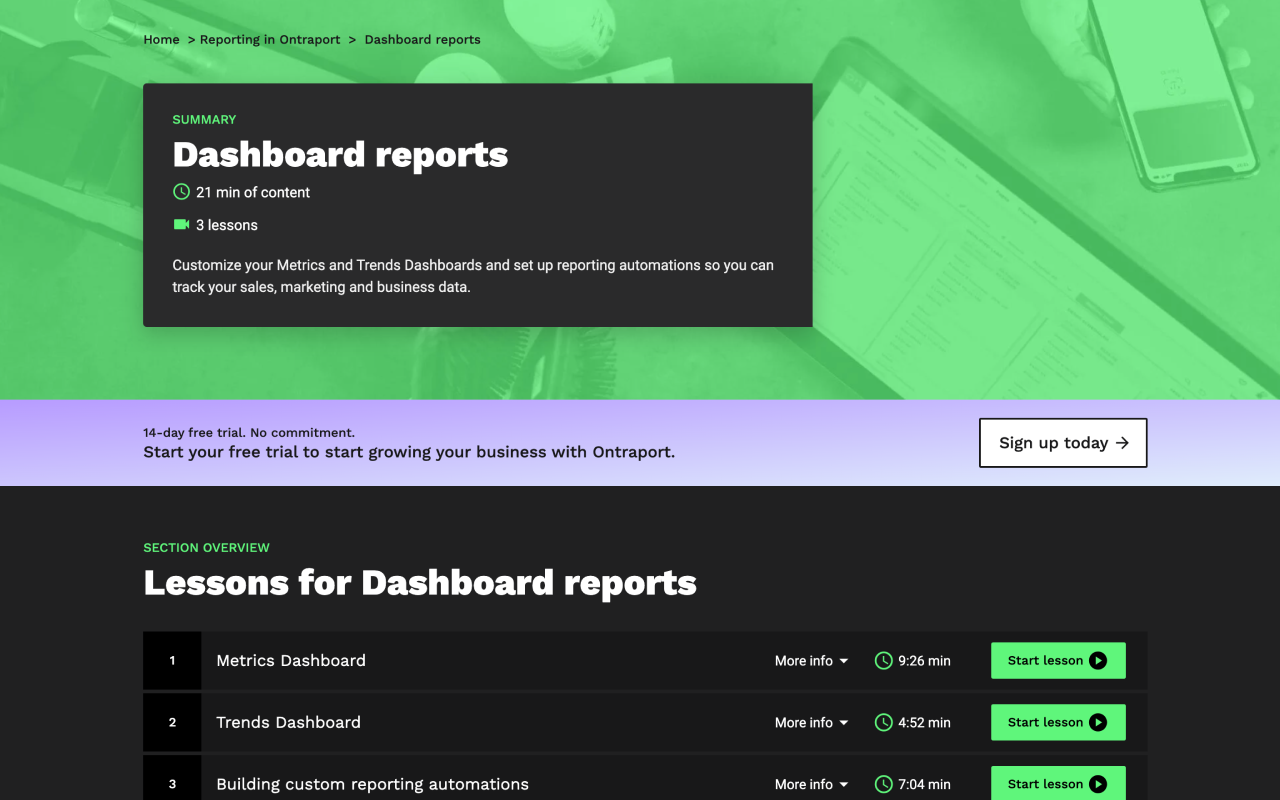Click video camera icon beside 3 lessons
This screenshot has width=1280, height=800.
[181, 224]
